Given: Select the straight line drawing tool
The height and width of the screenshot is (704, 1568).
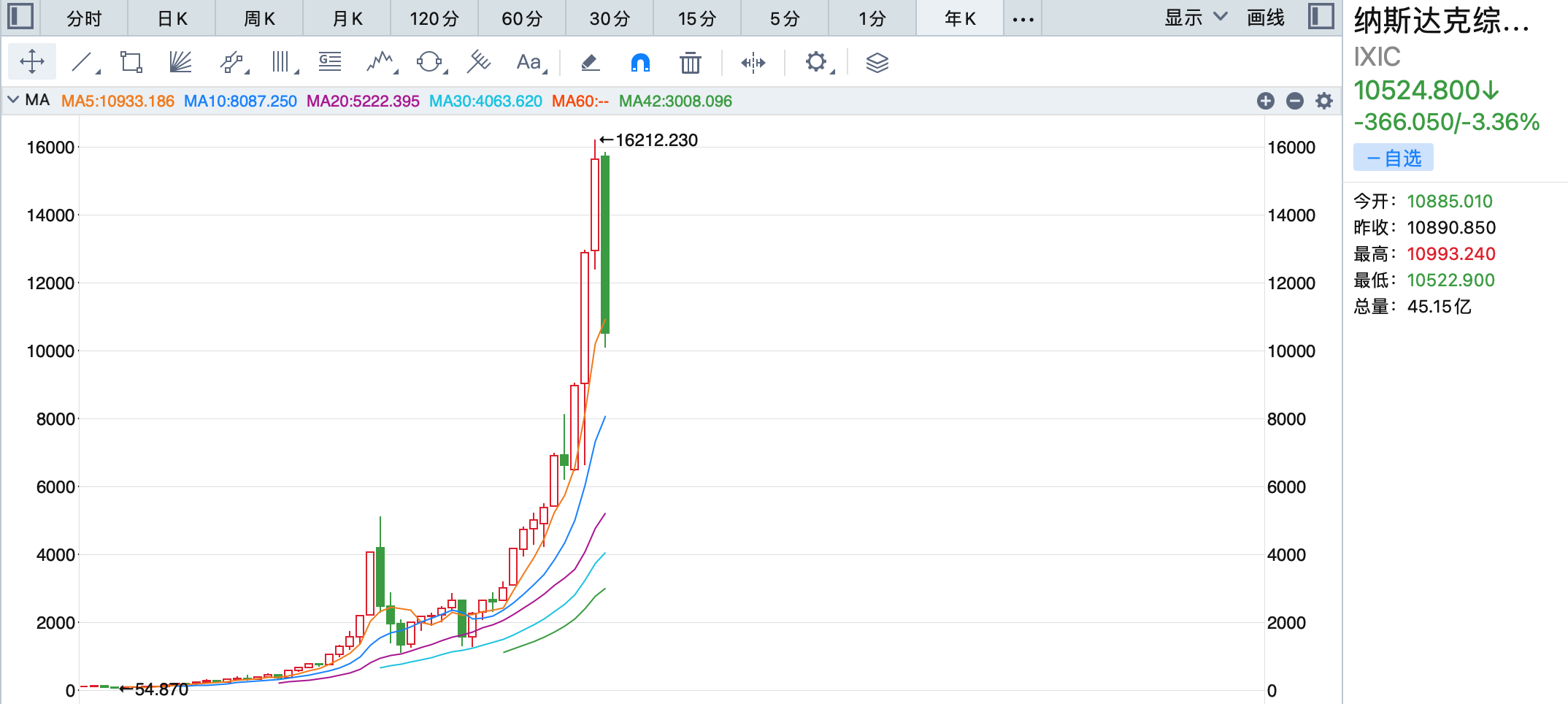Looking at the screenshot, I should tap(82, 63).
